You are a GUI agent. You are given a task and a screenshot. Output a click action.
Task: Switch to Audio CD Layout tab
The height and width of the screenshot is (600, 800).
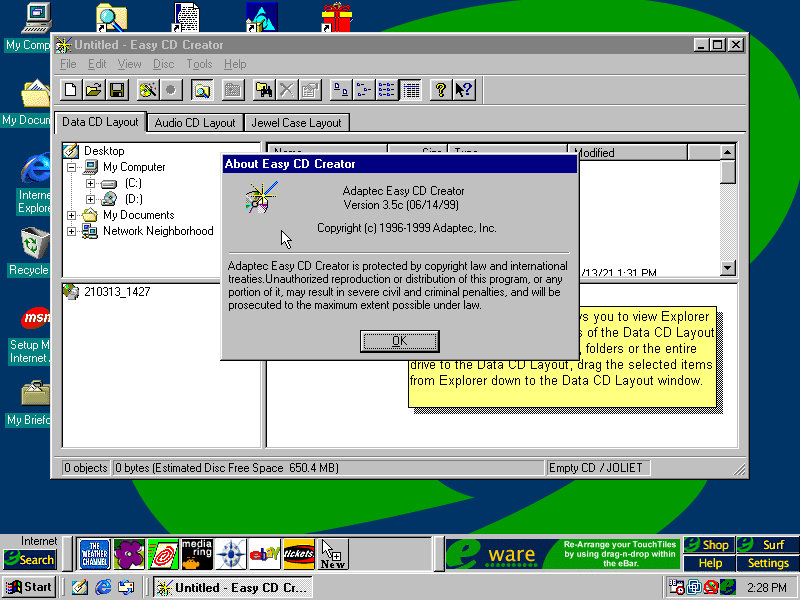[x=195, y=123]
